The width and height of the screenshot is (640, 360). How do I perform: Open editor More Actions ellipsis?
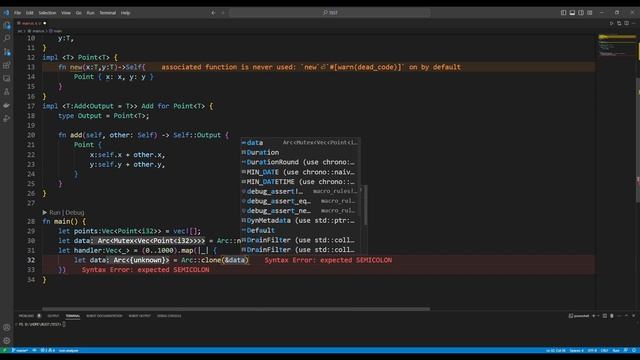point(633,23)
